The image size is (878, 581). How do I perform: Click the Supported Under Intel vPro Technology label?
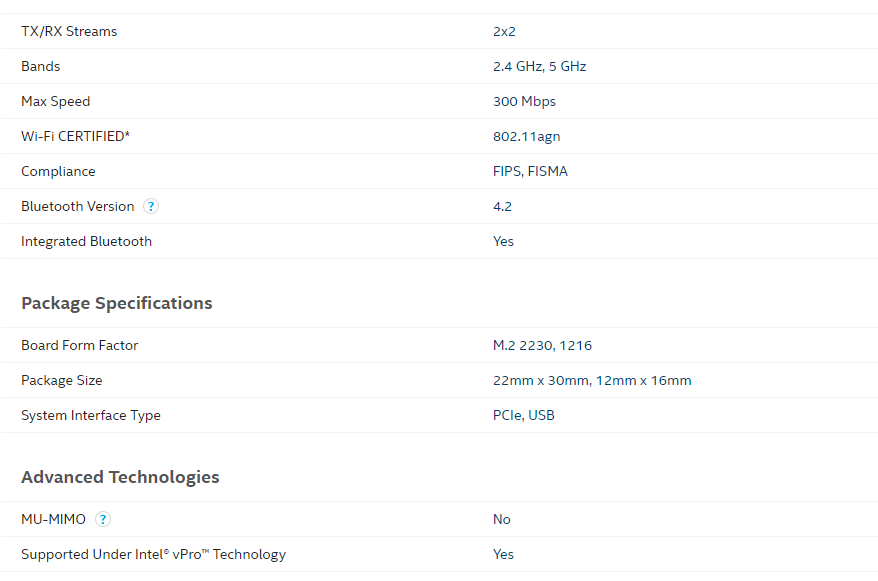153,554
